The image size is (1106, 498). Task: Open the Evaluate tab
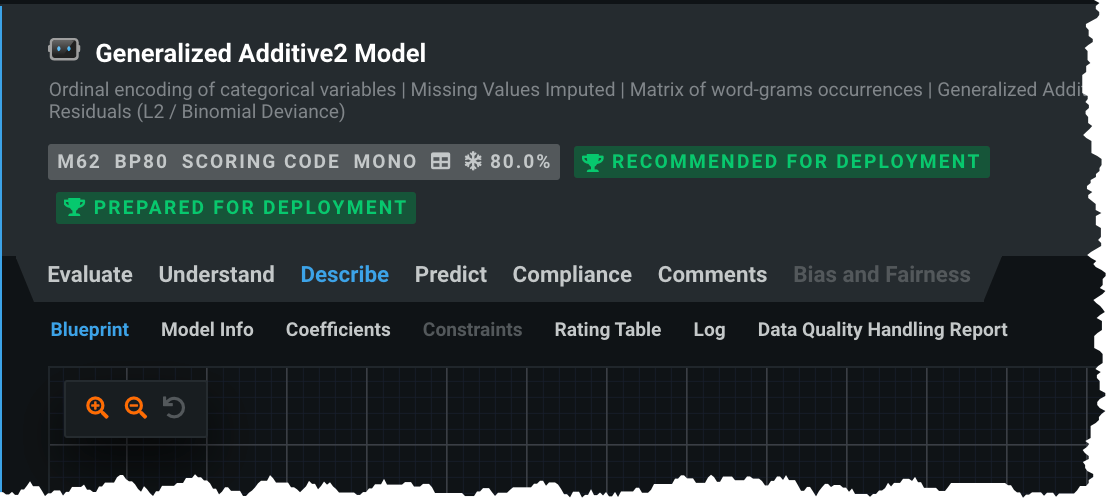click(90, 275)
